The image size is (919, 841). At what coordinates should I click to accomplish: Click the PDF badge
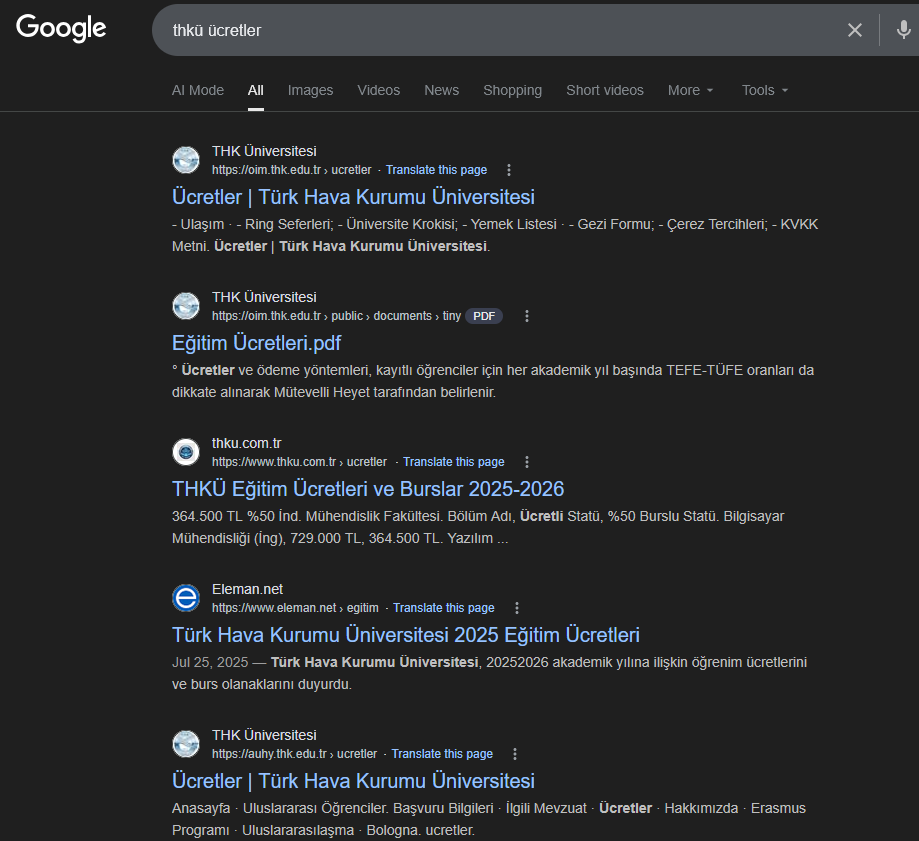click(484, 316)
